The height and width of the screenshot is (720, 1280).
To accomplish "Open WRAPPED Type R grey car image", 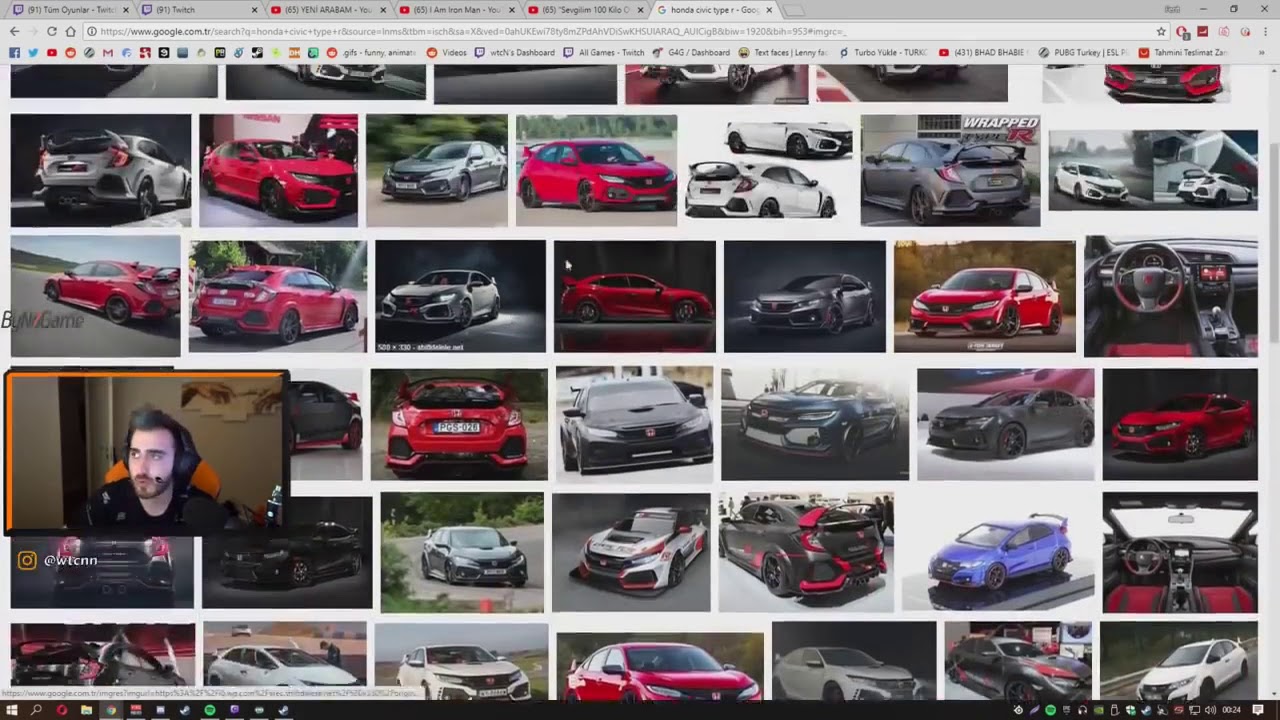I will pos(950,170).
